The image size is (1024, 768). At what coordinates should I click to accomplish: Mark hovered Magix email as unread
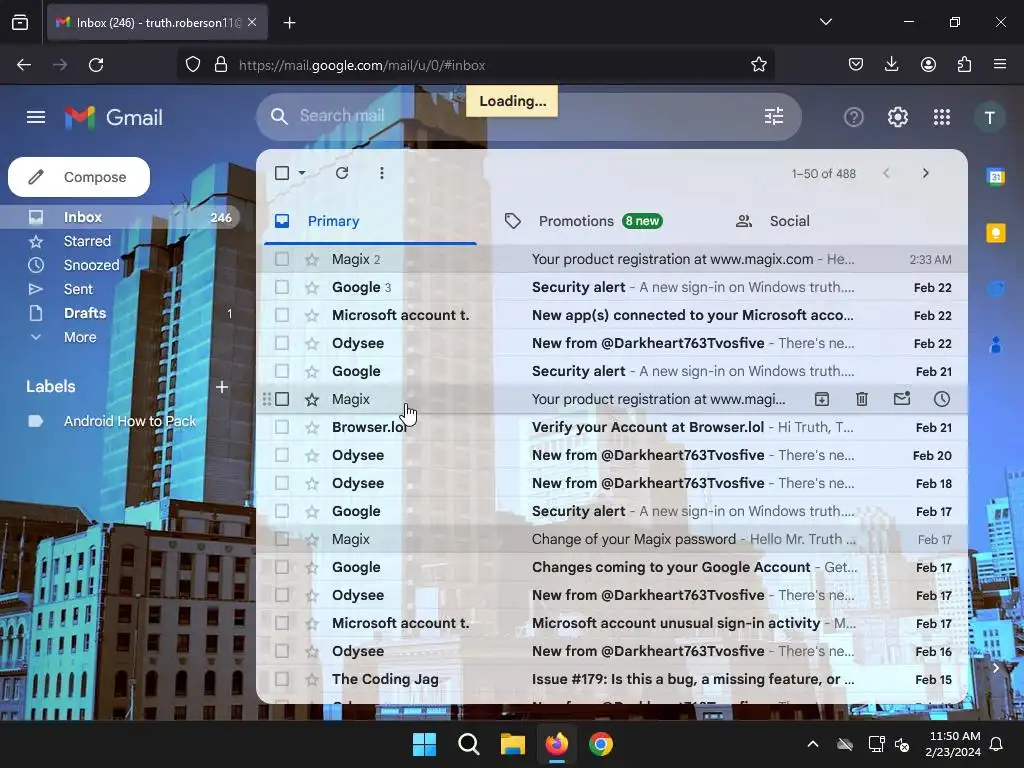pyautogui.click(x=902, y=399)
